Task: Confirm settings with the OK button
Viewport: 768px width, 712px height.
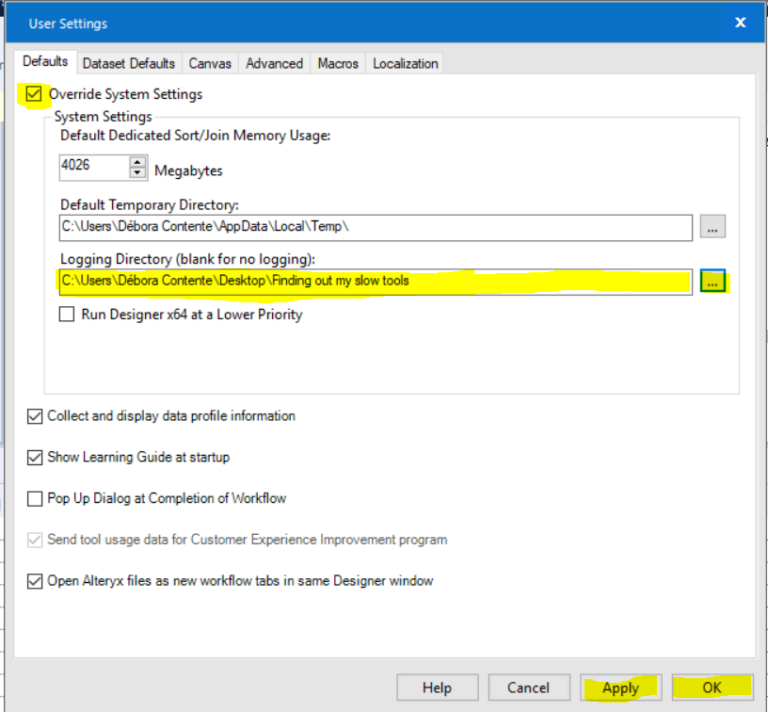Action: point(711,688)
